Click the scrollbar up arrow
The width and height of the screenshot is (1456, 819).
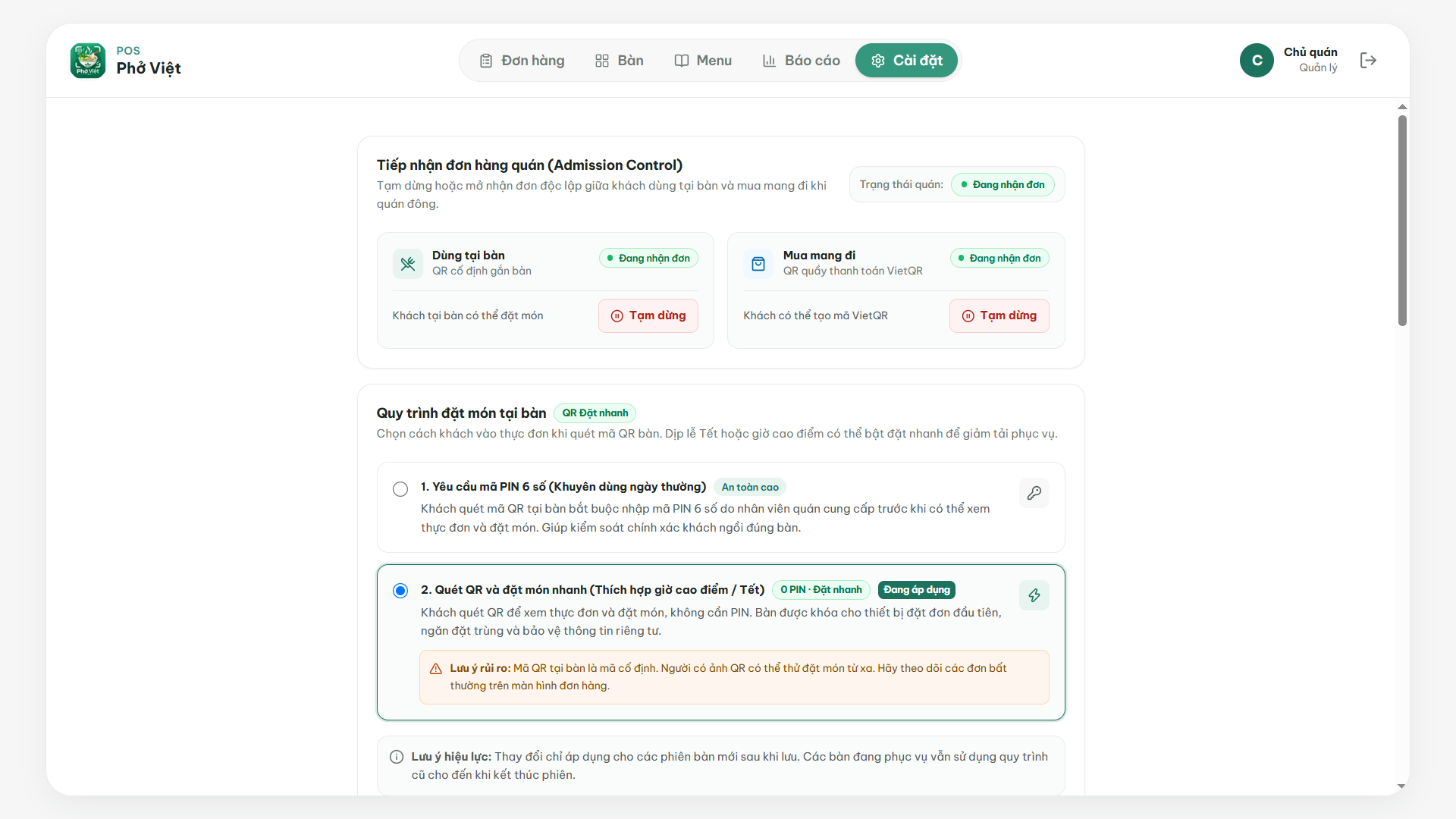coord(1402,107)
